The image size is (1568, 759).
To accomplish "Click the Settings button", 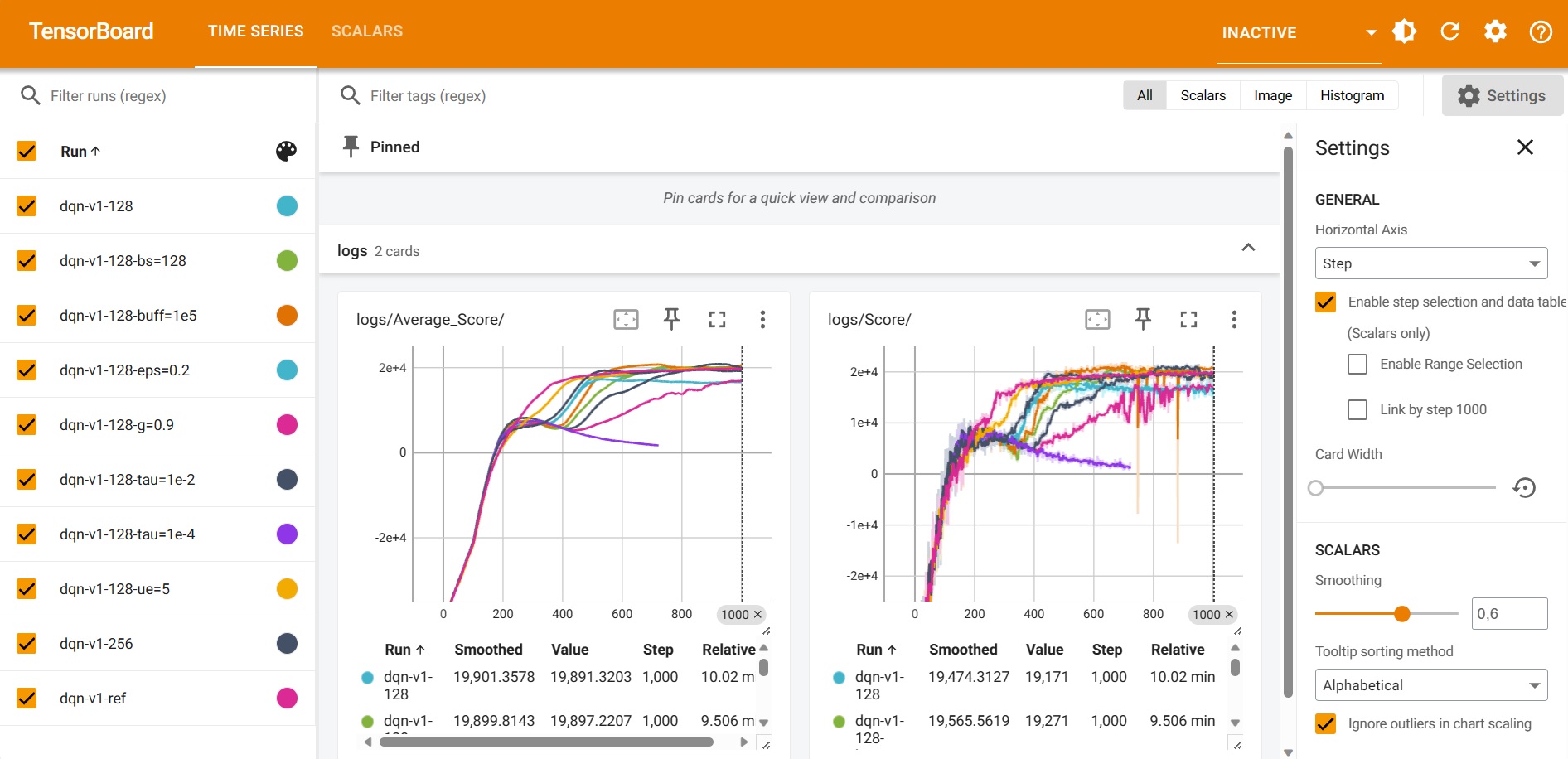I will pos(1502,95).
